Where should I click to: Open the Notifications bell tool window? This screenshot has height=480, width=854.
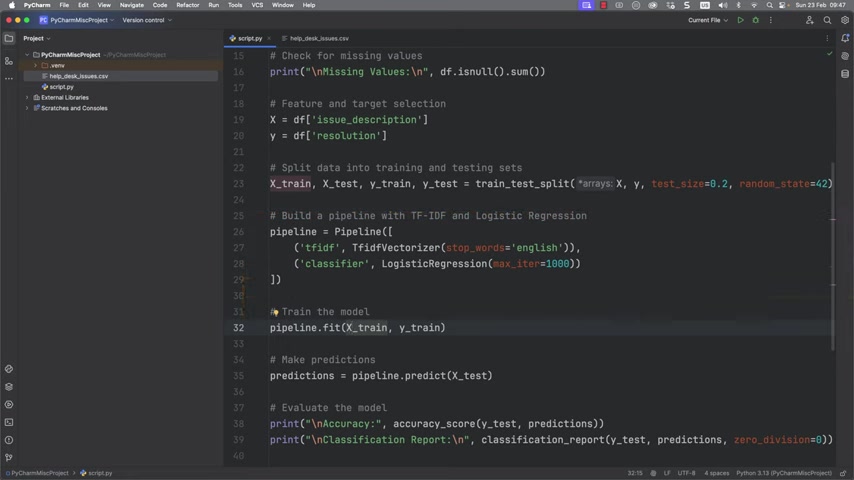(845, 39)
